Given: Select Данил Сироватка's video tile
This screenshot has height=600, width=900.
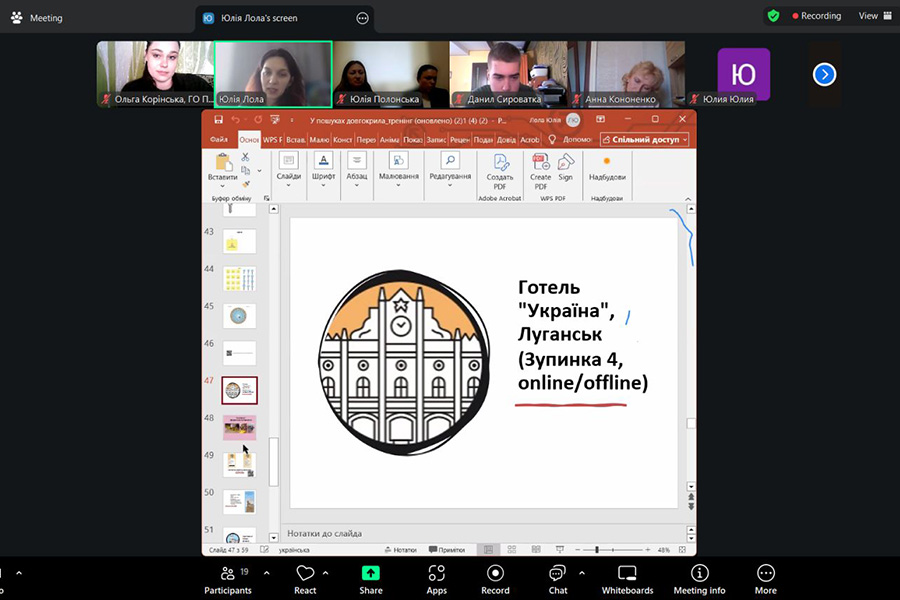Looking at the screenshot, I should pyautogui.click(x=508, y=74).
